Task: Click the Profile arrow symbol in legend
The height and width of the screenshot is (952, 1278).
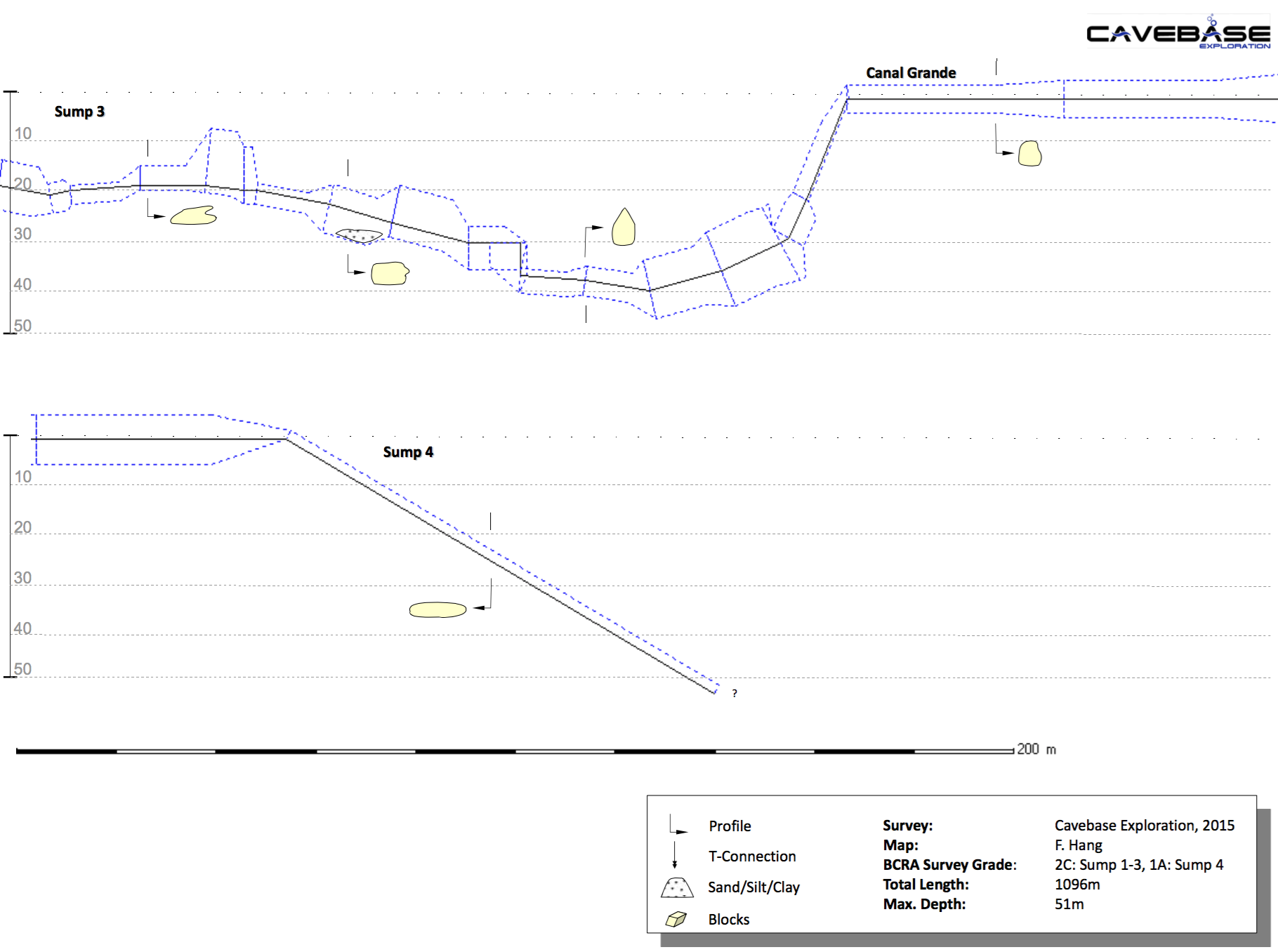Action: click(677, 825)
